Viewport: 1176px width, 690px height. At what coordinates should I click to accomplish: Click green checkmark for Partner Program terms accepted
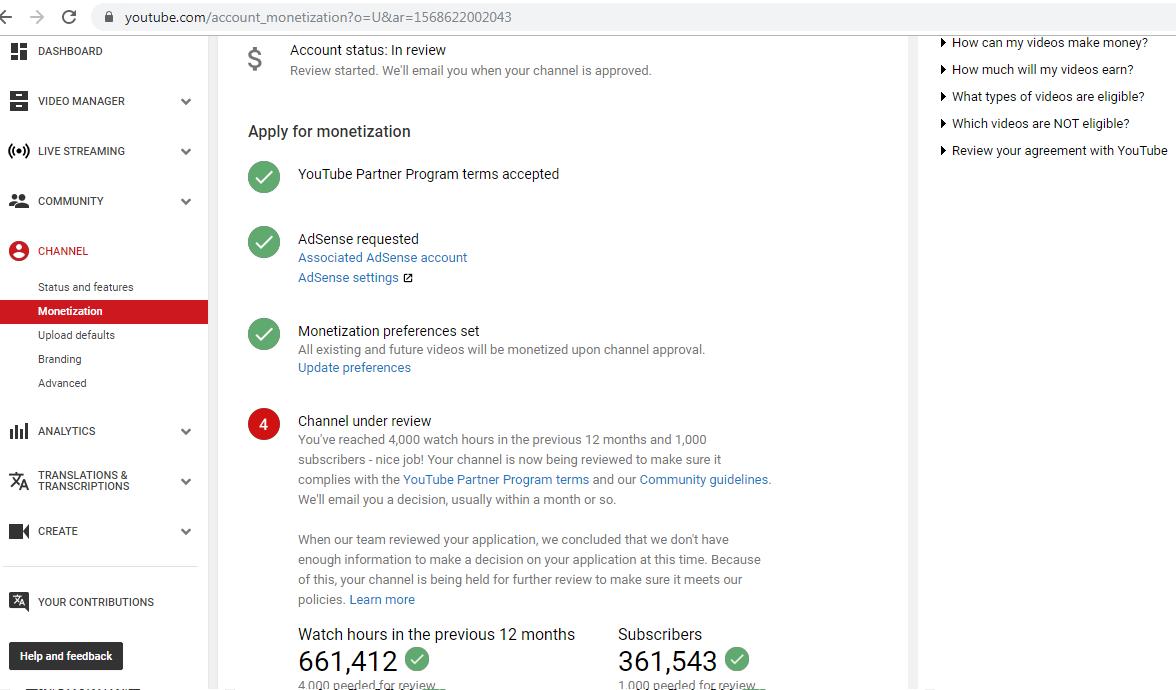tap(264, 177)
